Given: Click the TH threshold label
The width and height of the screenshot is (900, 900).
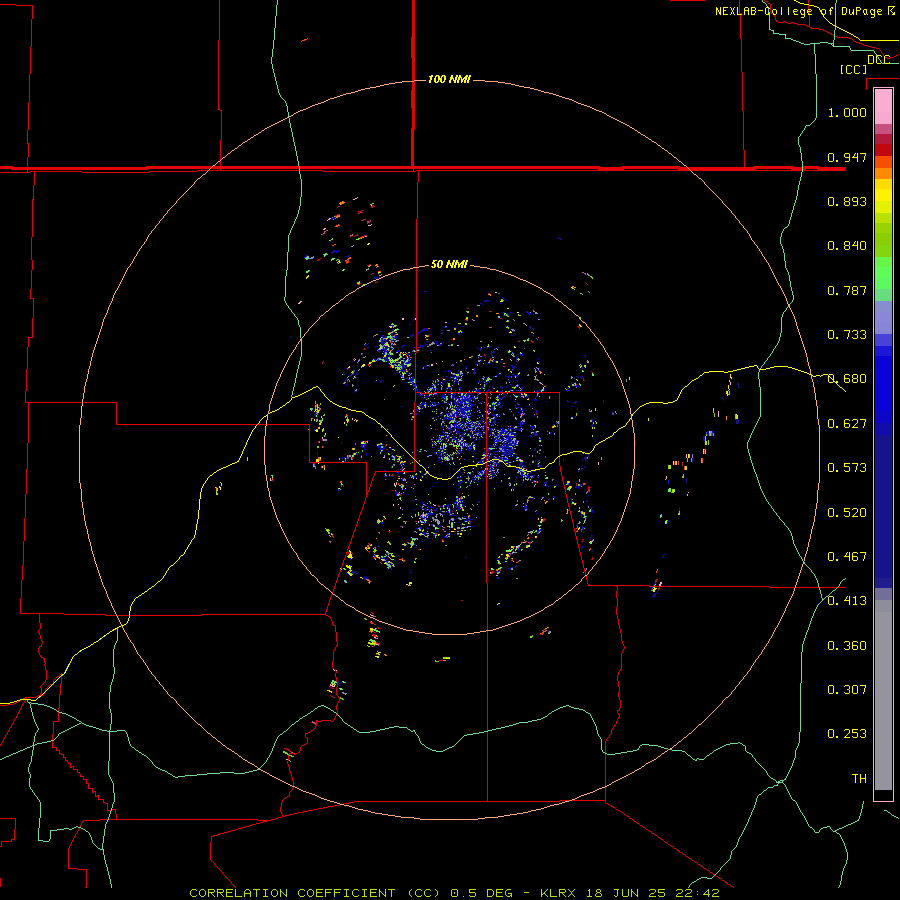Looking at the screenshot, I should point(859,779).
